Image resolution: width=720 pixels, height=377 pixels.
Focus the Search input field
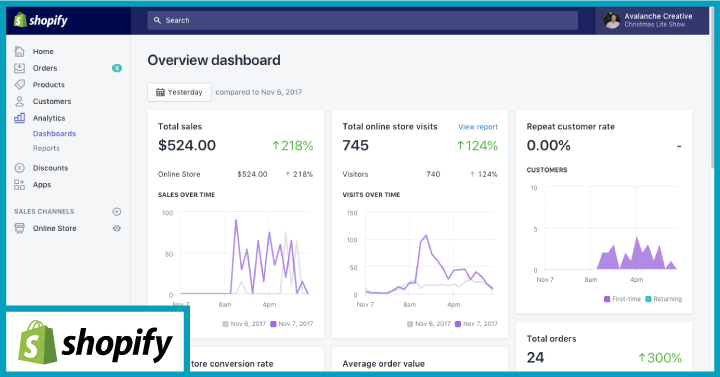pyautogui.click(x=362, y=20)
